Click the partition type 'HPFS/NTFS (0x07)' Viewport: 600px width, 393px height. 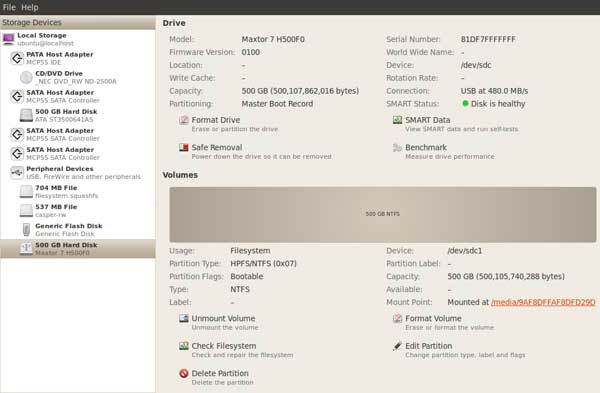(x=264, y=264)
